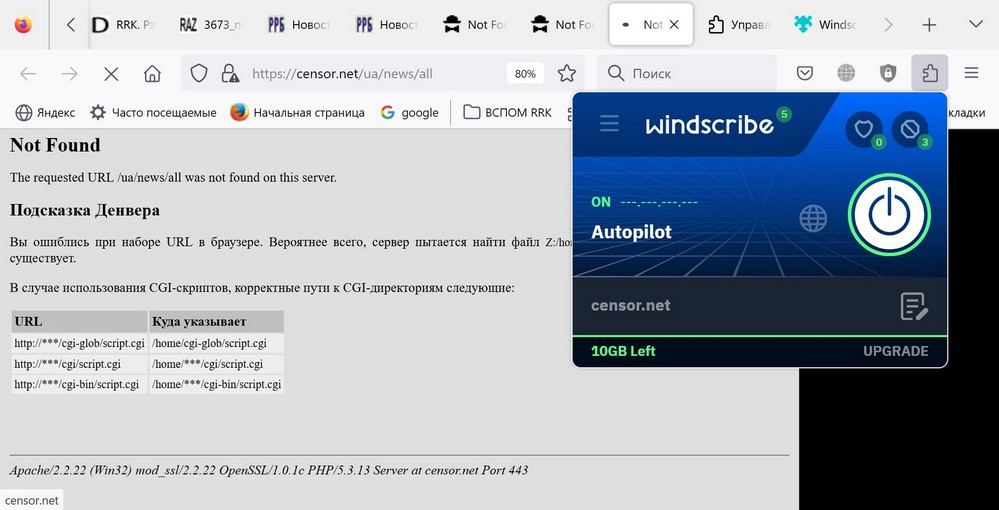Image resolution: width=999 pixels, height=510 pixels.
Task: Open Windscribe privacy shield options
Action: (x=864, y=129)
